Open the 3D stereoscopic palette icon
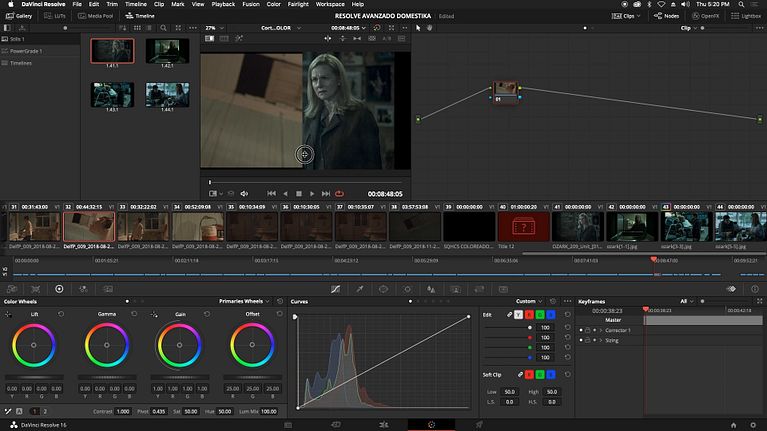 [x=503, y=289]
